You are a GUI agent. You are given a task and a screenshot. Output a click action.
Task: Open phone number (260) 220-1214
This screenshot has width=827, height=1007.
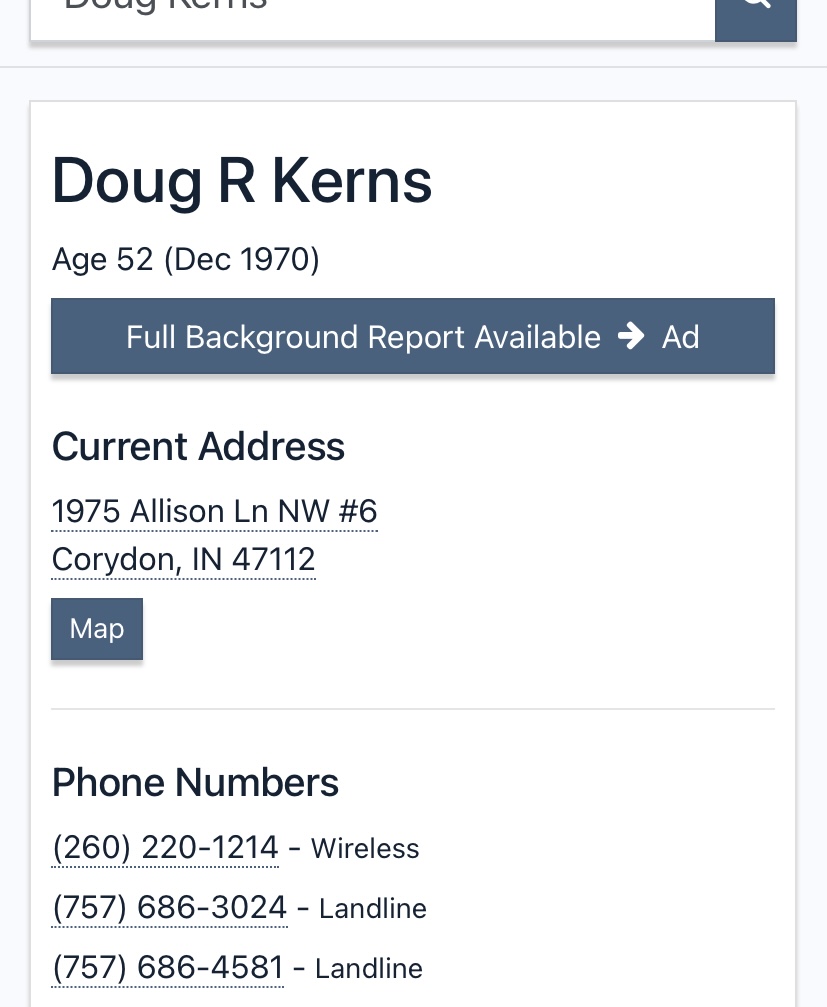(165, 848)
